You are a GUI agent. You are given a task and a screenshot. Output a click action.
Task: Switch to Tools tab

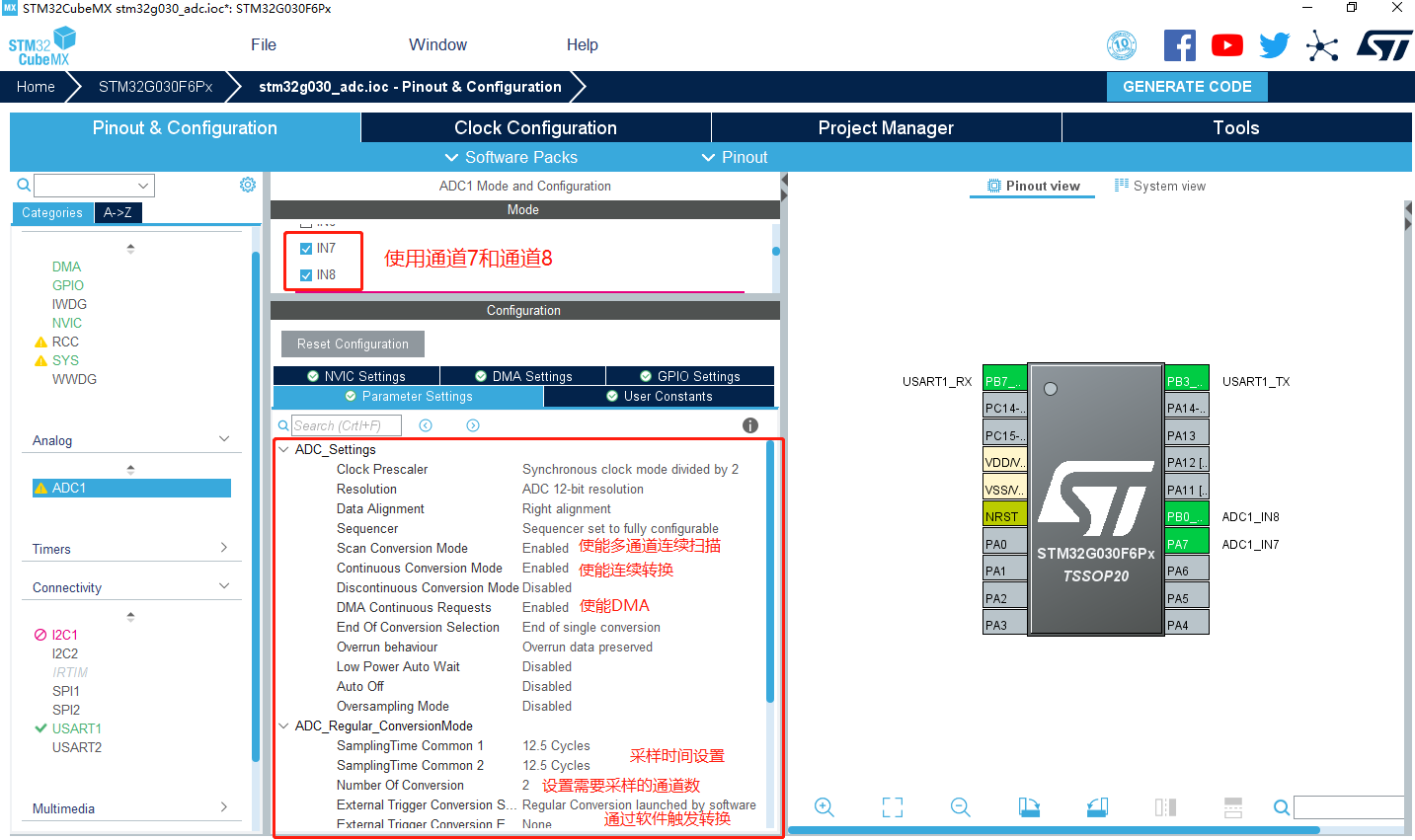(x=1236, y=127)
